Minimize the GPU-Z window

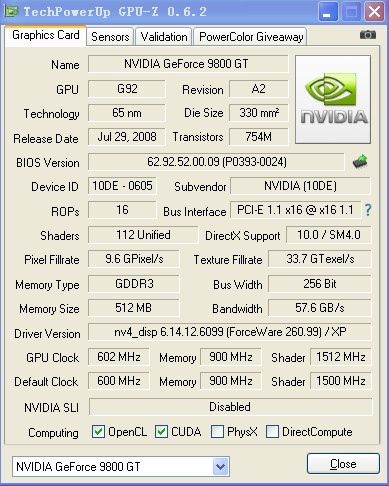pos(328,12)
